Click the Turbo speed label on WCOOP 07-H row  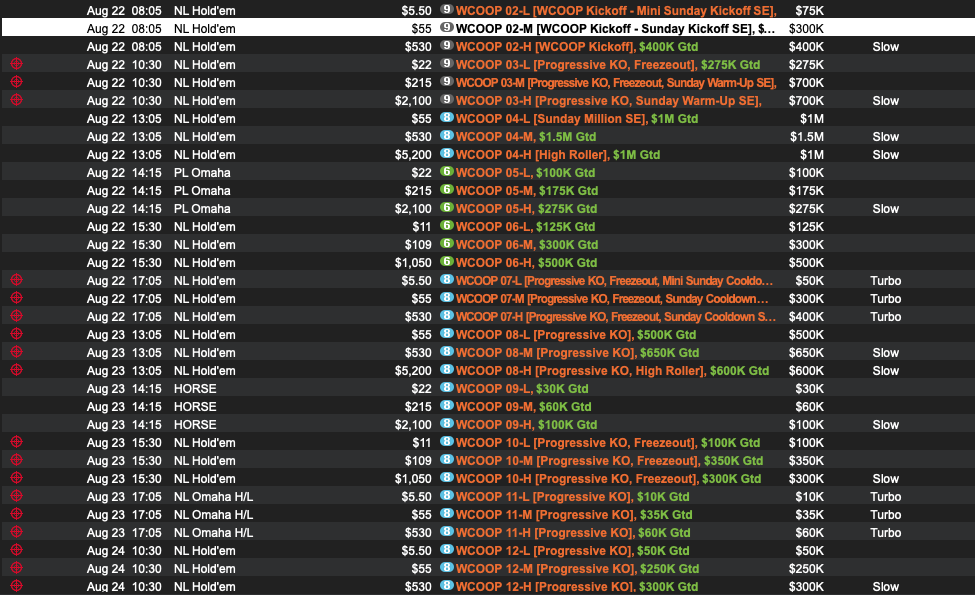click(x=885, y=317)
